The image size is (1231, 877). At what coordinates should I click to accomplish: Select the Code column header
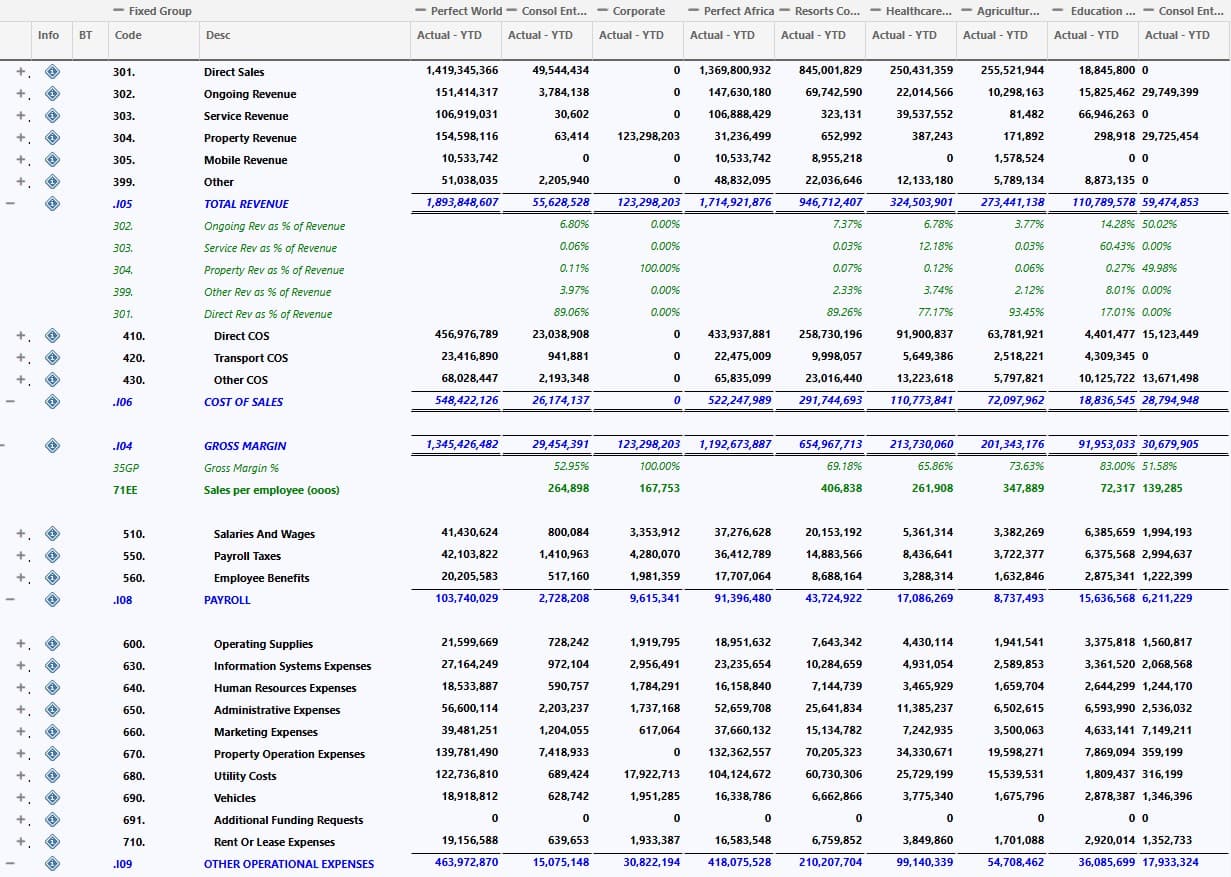pos(128,35)
